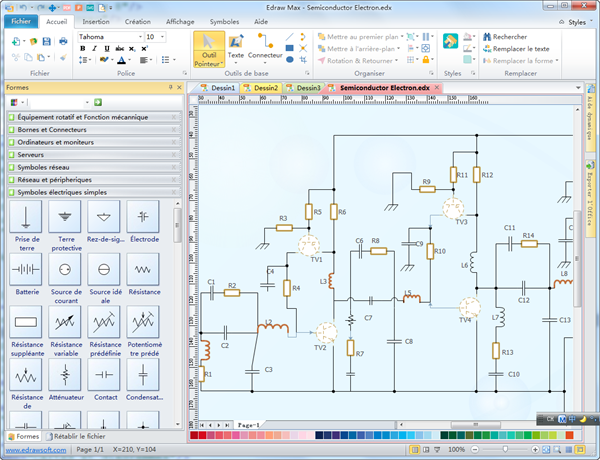Image resolution: width=600 pixels, height=460 pixels.
Task: Open the Insertion ribbon tab
Action: coord(96,20)
